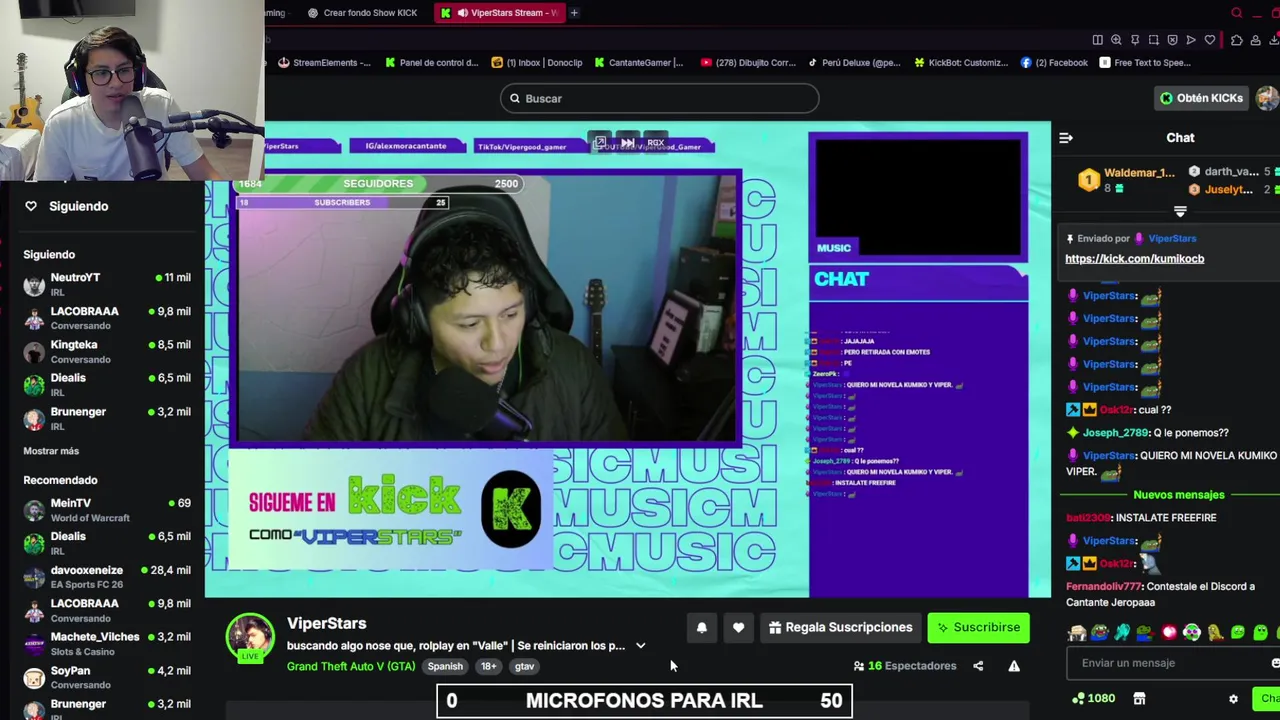Switch to the Crear fondo Show KICK tab
Viewport: 1280px width, 720px height.
(x=362, y=13)
